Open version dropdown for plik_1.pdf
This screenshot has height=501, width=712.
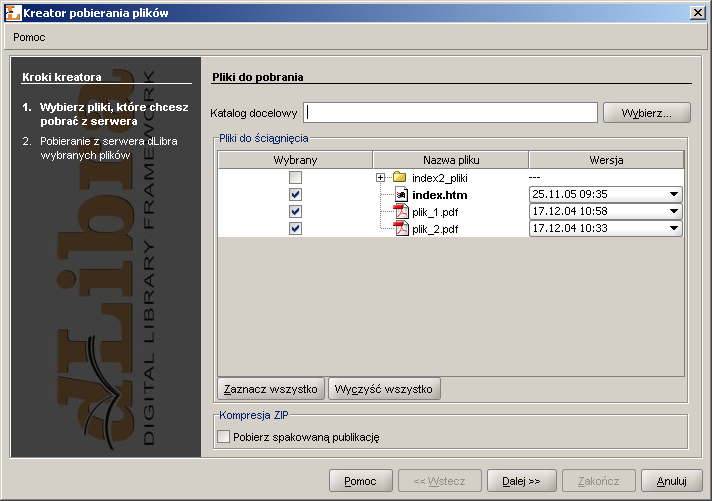pos(674,211)
